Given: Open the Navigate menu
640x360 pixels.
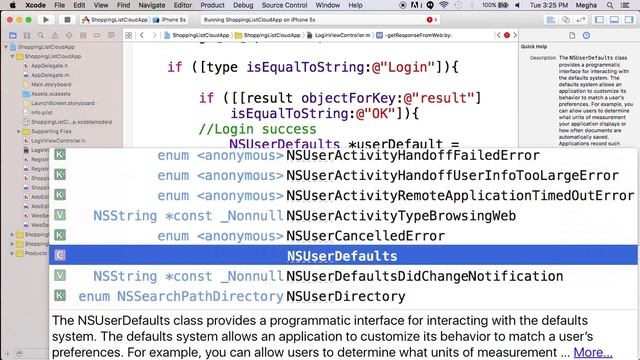Looking at the screenshot, I should [152, 5].
